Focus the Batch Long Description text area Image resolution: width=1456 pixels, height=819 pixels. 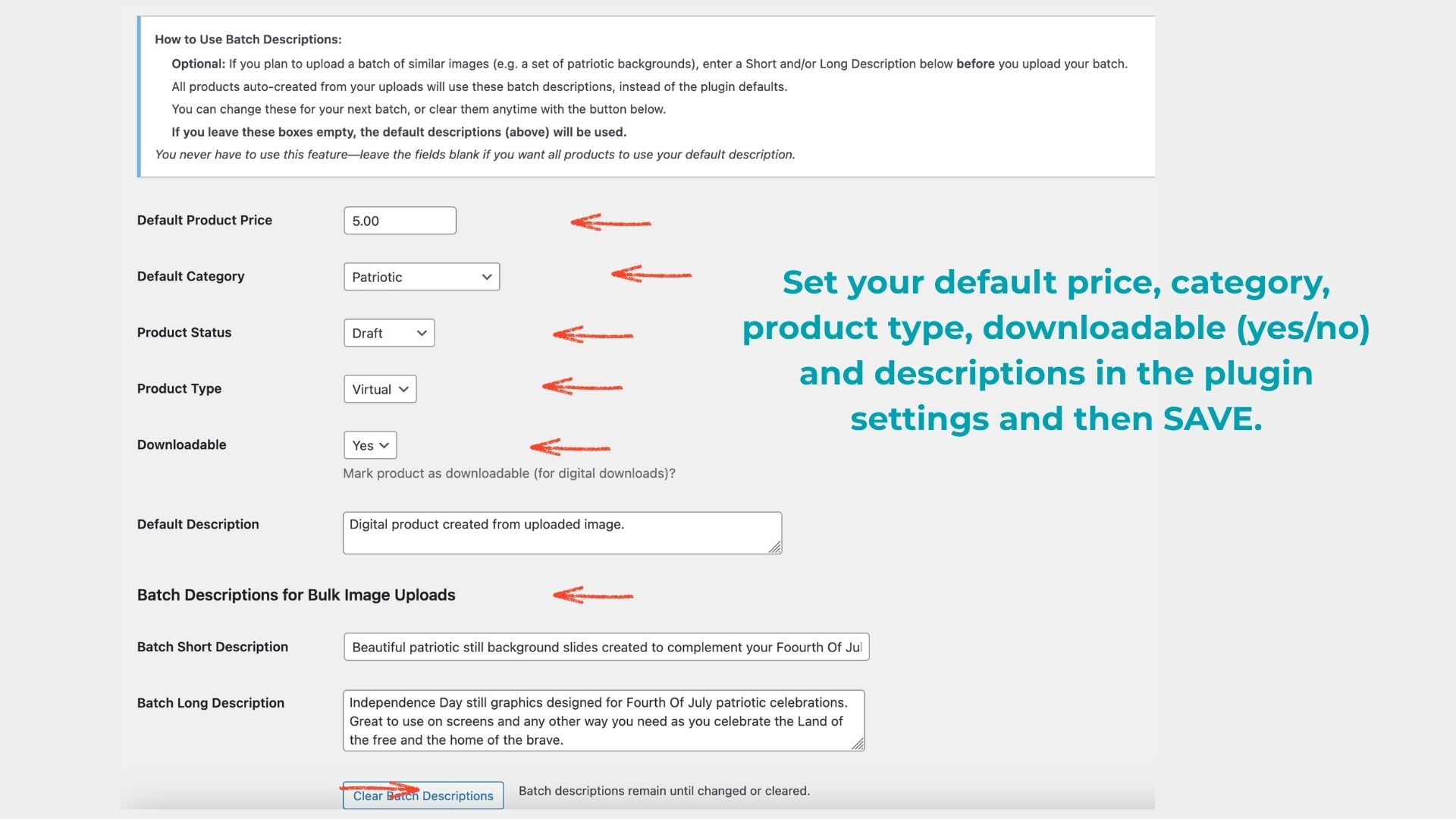pos(603,720)
